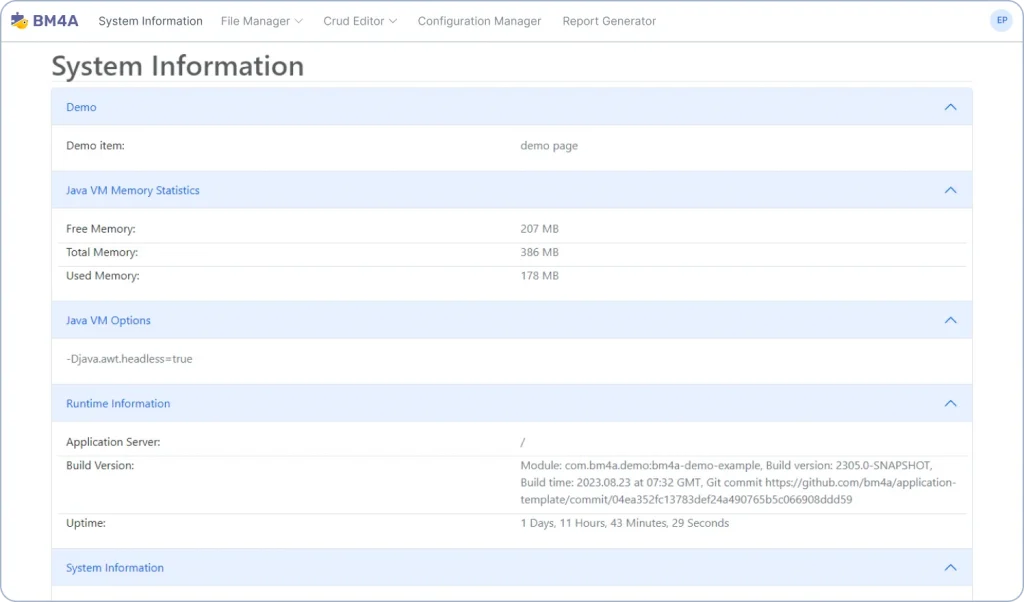Click the 'Demo item:' label

tap(95, 146)
